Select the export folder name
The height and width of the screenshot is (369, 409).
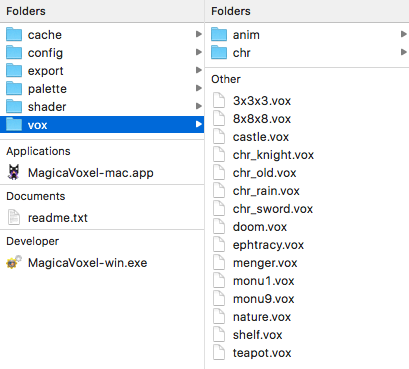pyautogui.click(x=46, y=71)
